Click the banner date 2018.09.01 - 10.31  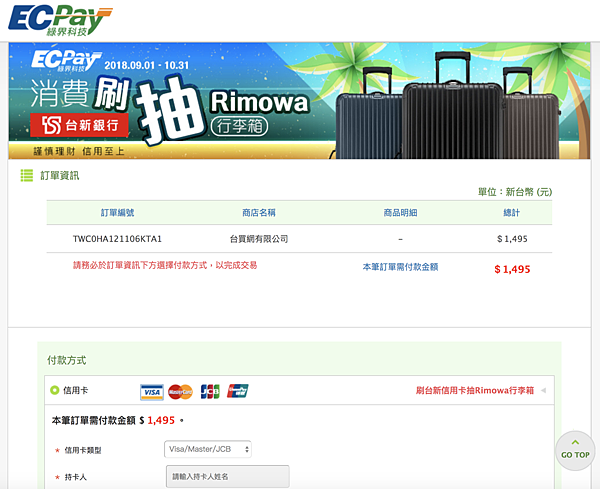click(x=147, y=65)
